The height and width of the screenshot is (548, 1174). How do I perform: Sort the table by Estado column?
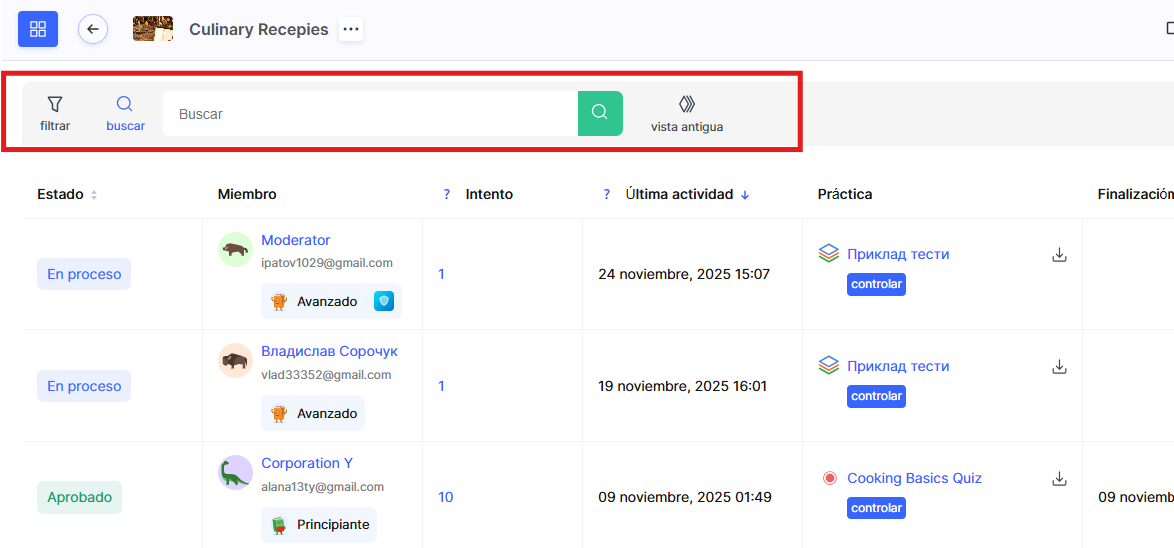[x=94, y=195]
